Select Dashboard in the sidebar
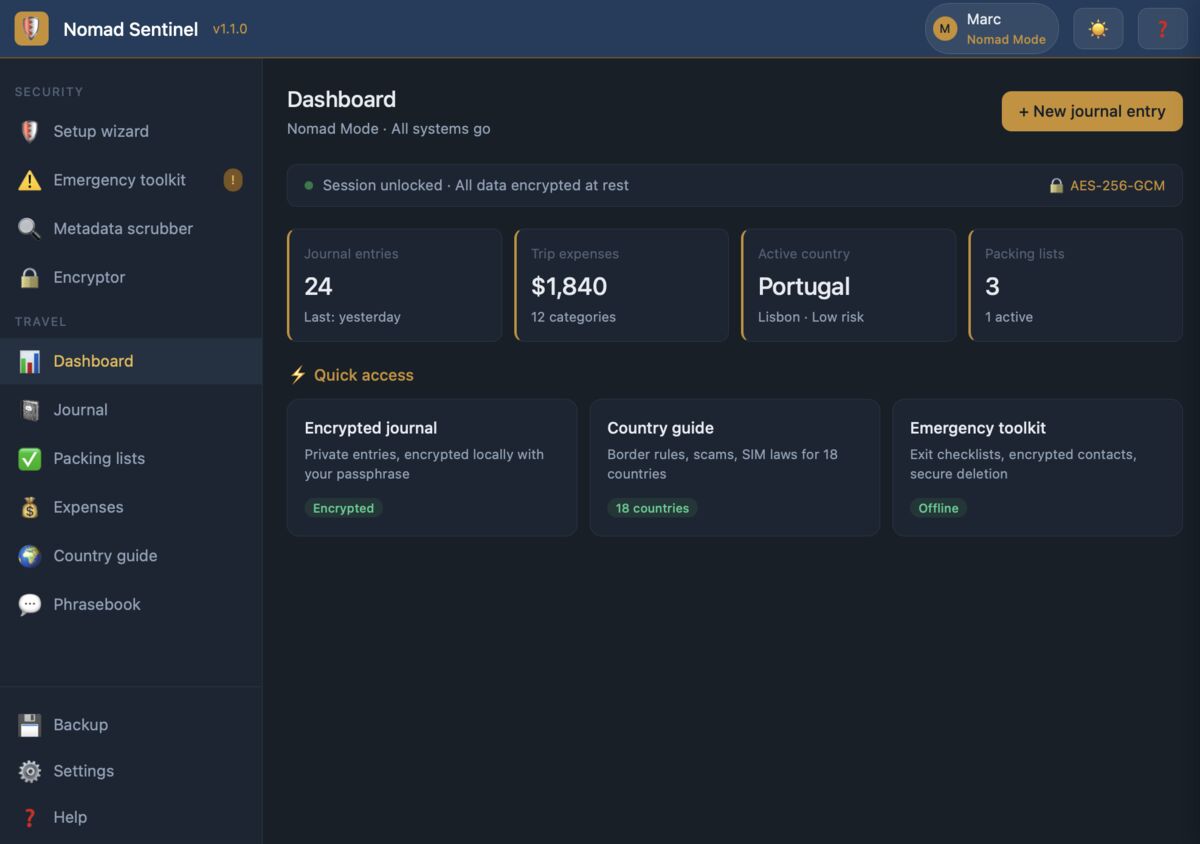The height and width of the screenshot is (844, 1200). pos(131,362)
